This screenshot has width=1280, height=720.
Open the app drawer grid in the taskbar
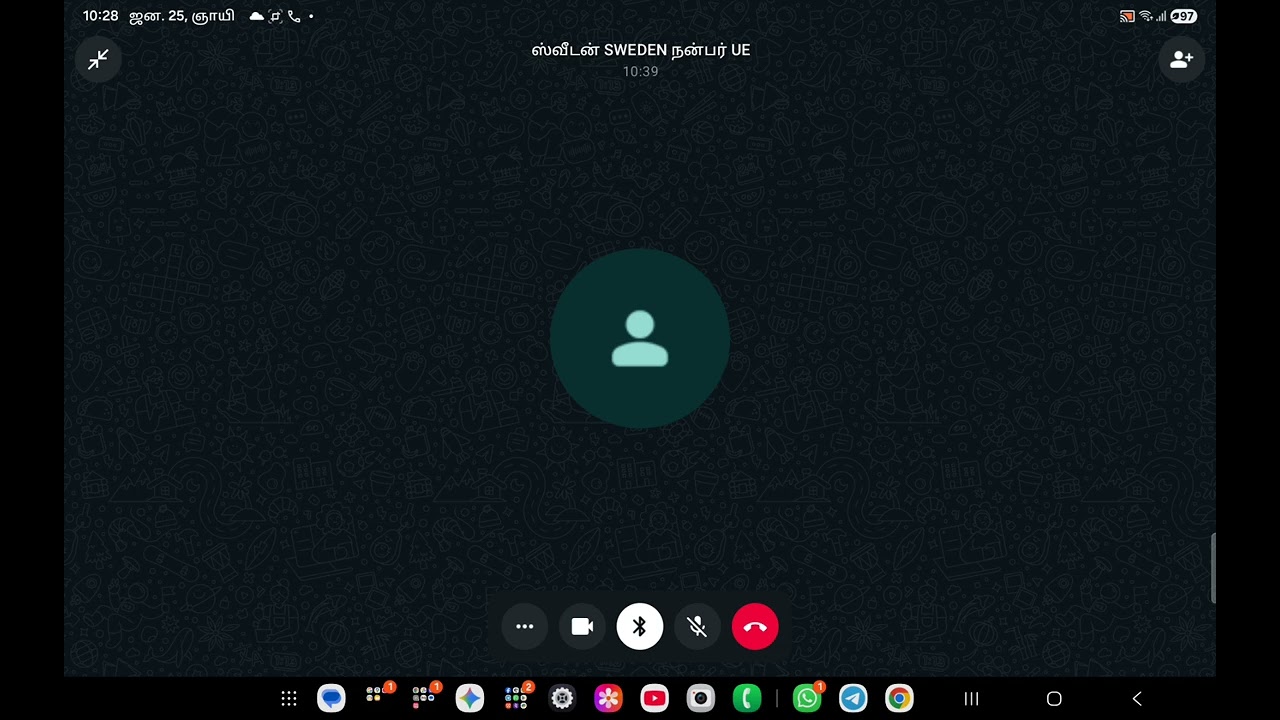pyautogui.click(x=289, y=699)
